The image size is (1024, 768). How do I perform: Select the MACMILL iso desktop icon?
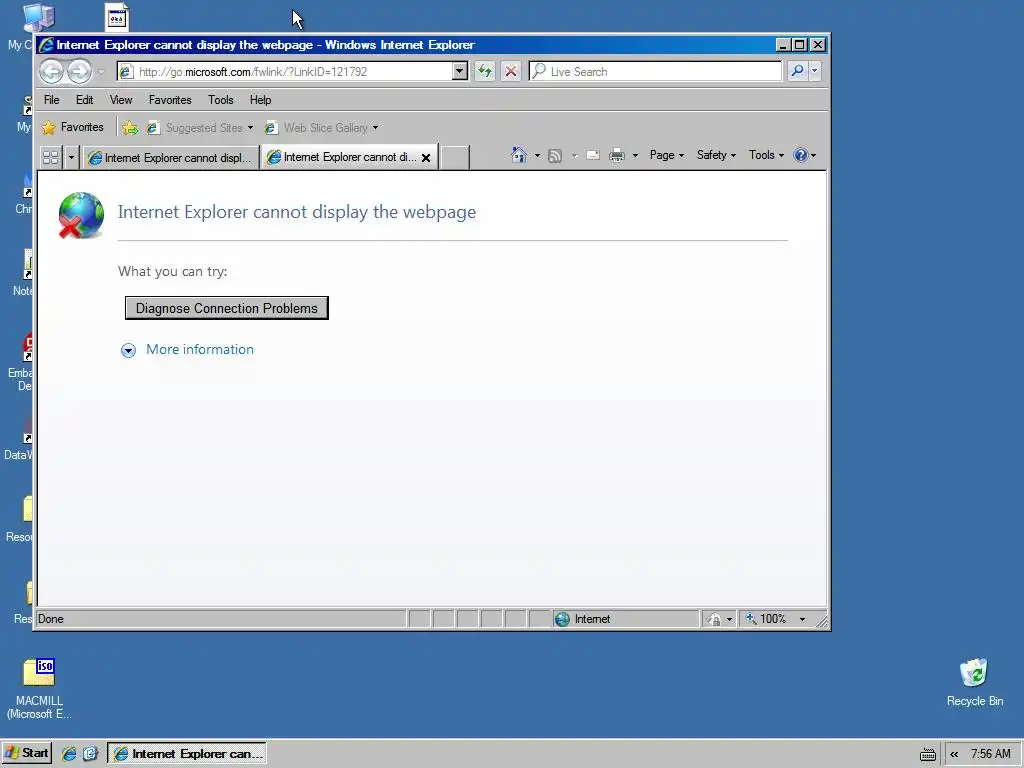(39, 688)
